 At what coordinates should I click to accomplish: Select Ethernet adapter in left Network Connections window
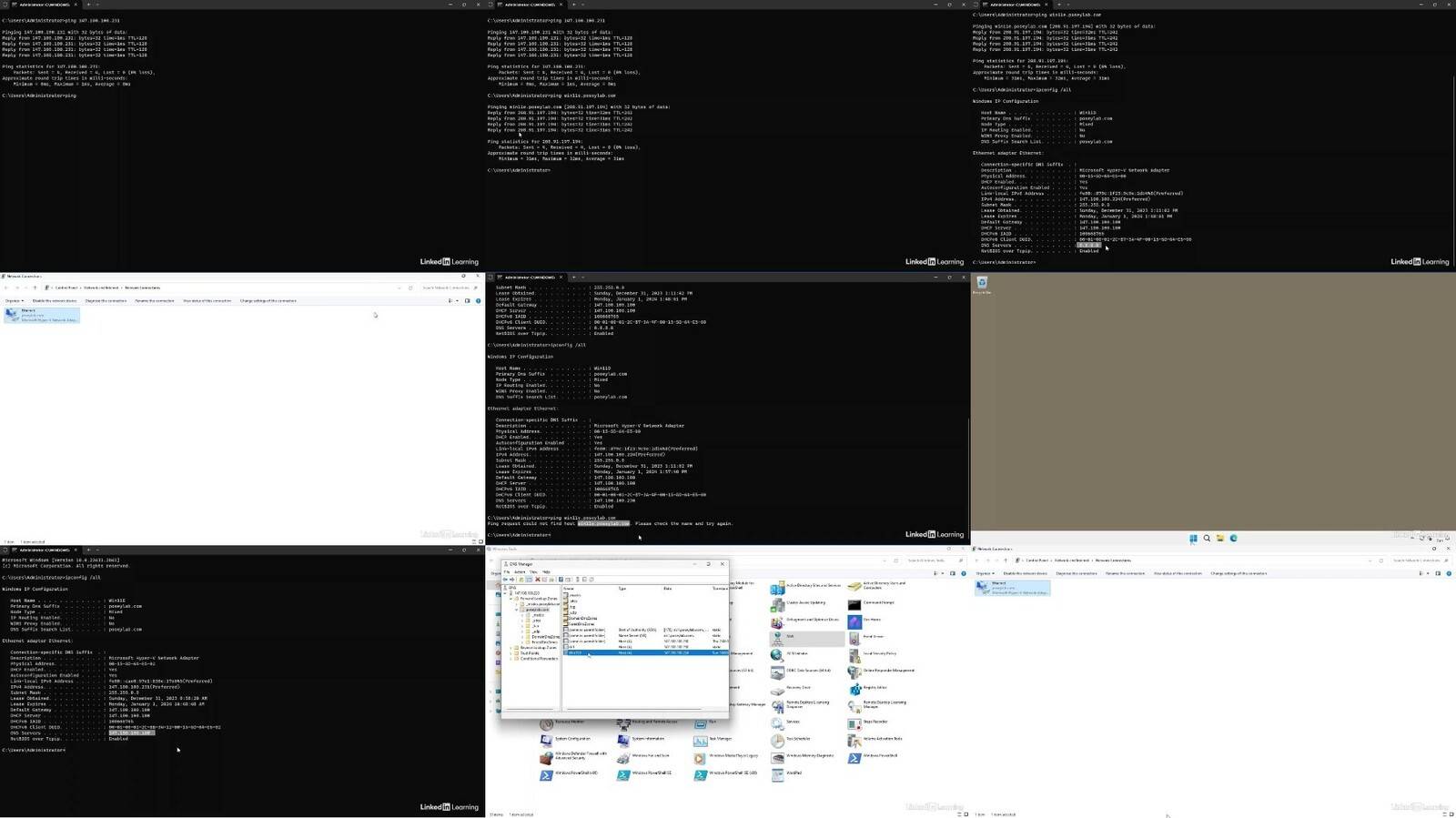click(42, 315)
